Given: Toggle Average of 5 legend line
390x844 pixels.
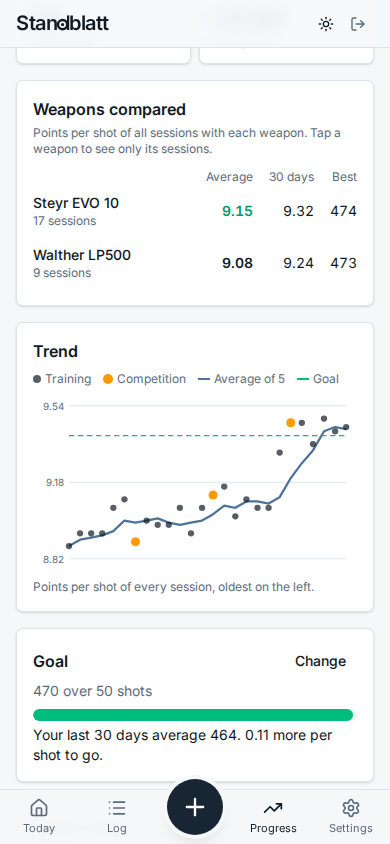Looking at the screenshot, I should [x=242, y=379].
